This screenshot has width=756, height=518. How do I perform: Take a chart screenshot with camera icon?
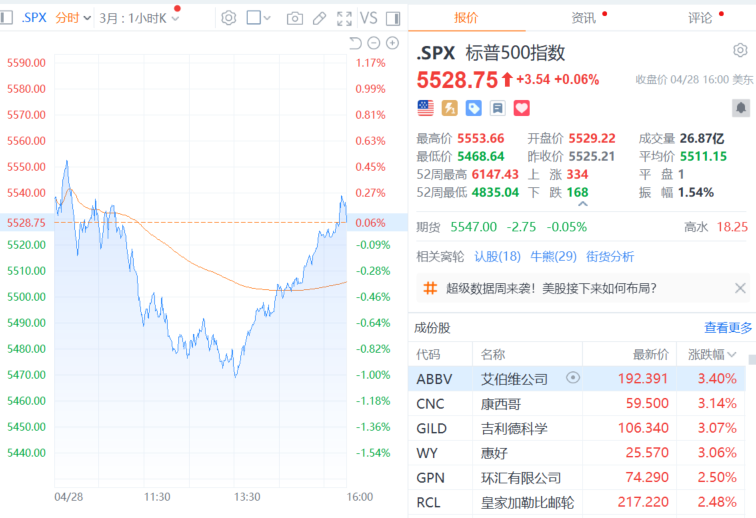coord(295,18)
